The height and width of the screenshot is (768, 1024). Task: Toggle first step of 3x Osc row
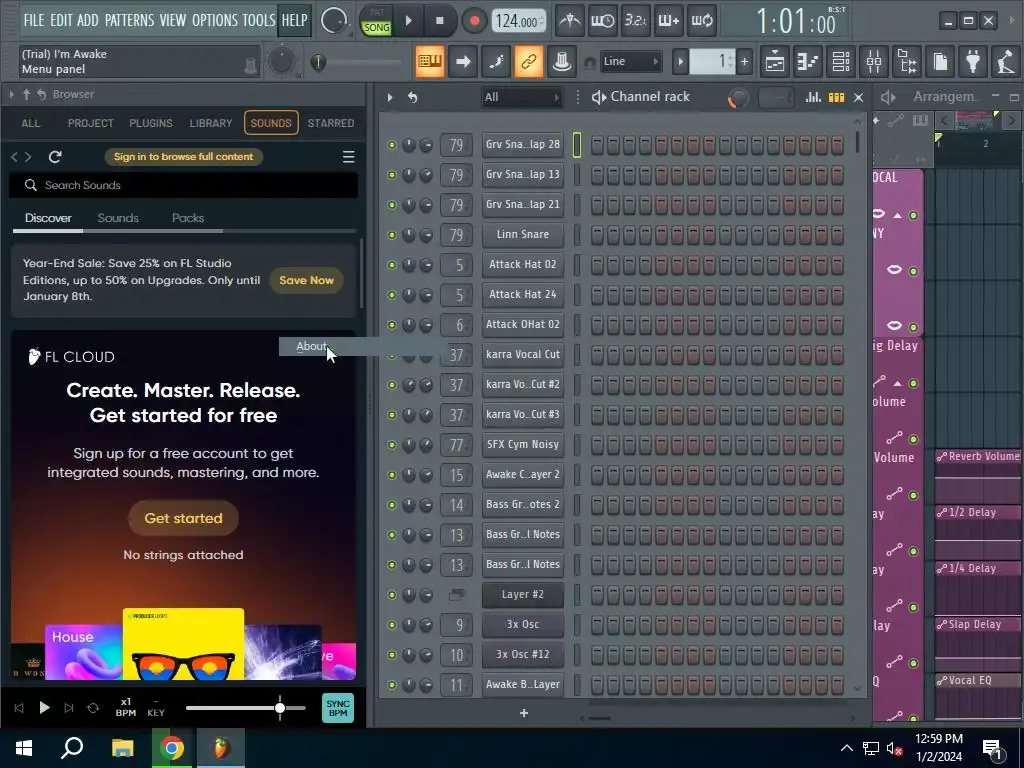[597, 625]
